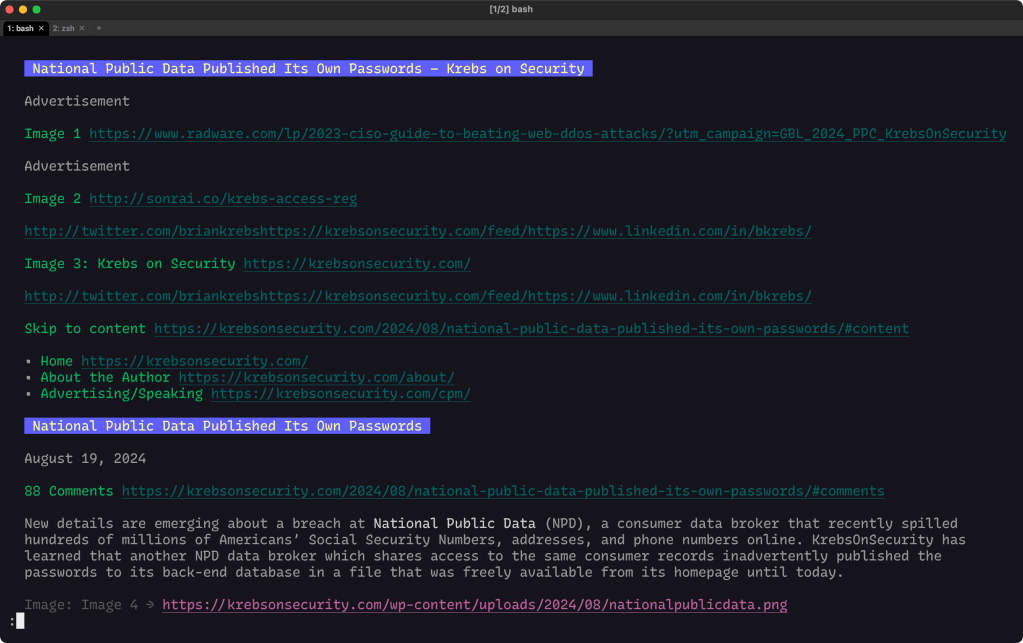Click the pager prompt cursor at bottom
This screenshot has height=643, width=1023.
(19, 621)
